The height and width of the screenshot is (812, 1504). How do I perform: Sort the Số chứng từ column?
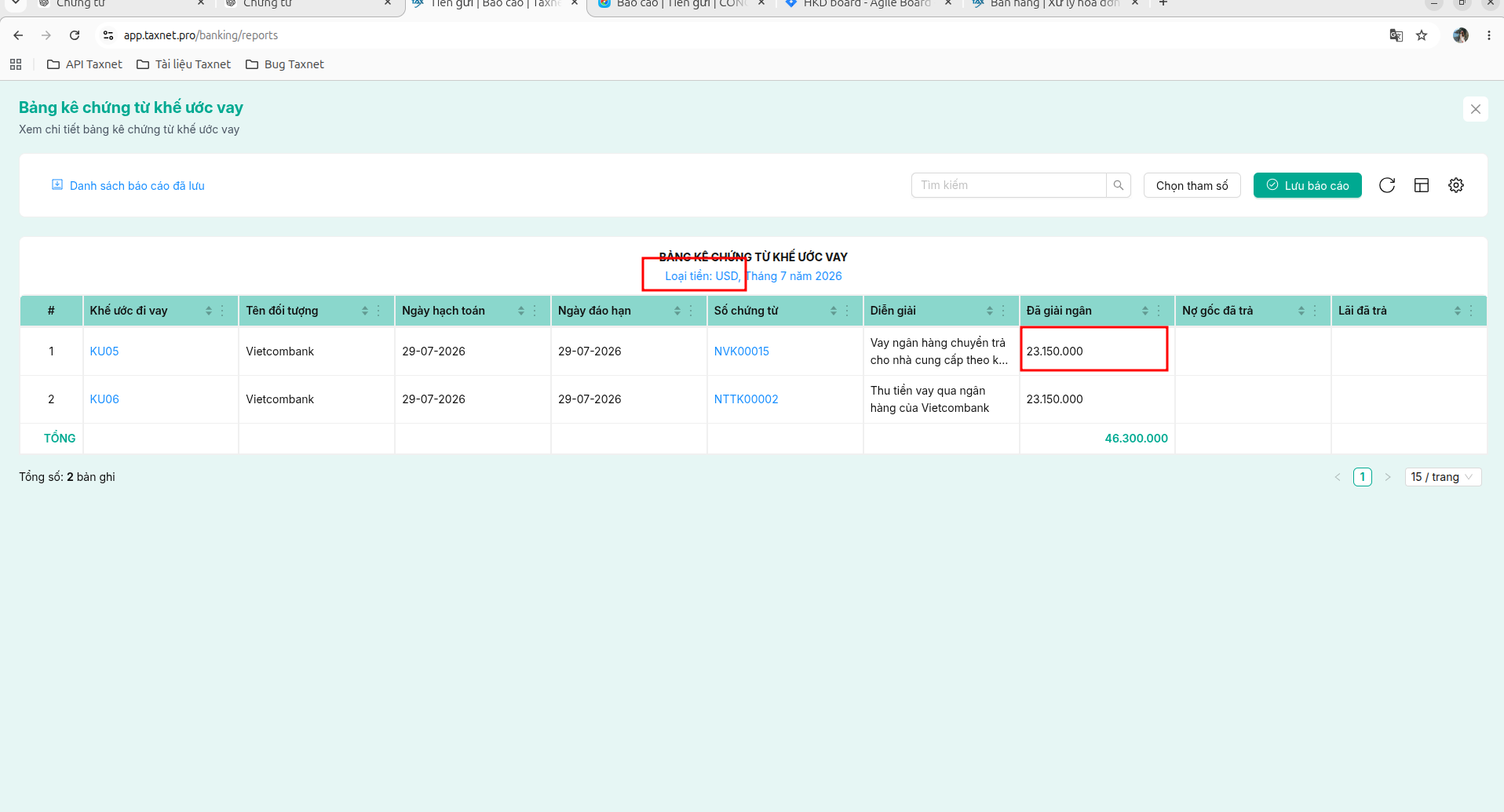pos(833,311)
